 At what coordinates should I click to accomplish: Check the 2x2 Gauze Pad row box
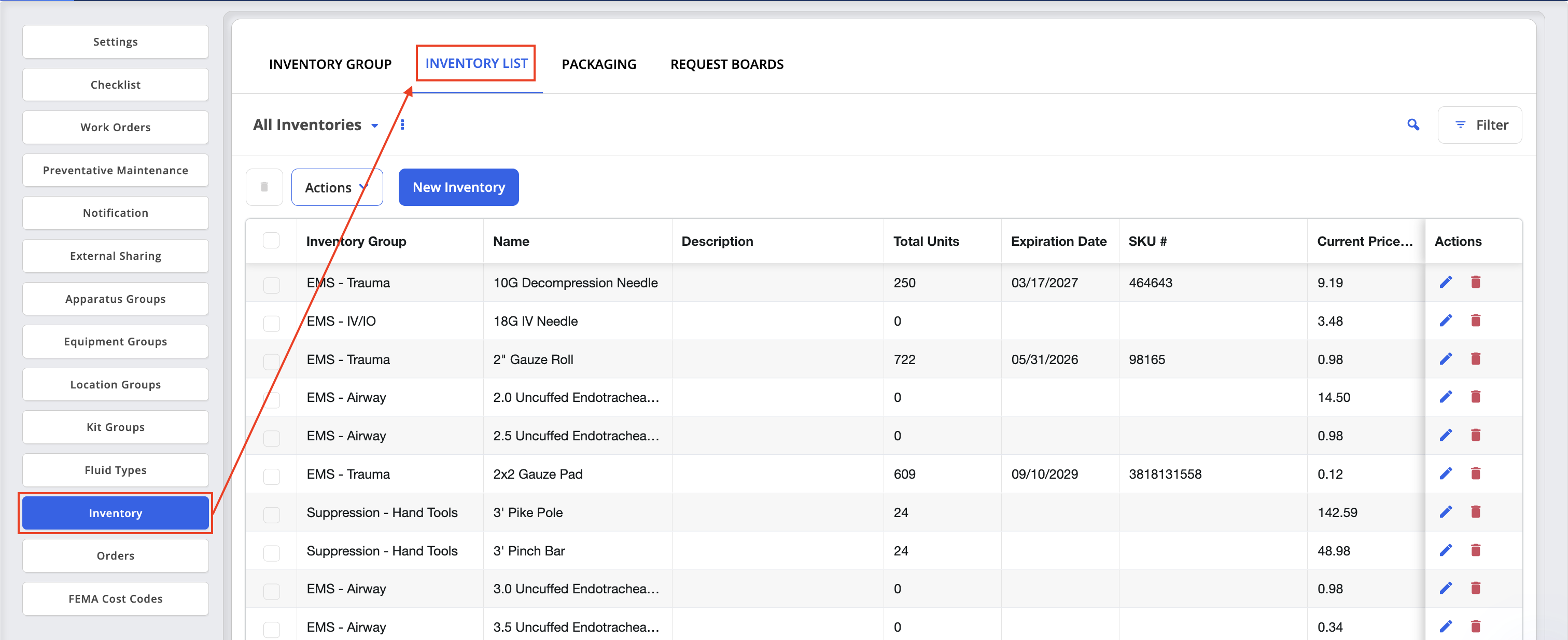pos(272,476)
